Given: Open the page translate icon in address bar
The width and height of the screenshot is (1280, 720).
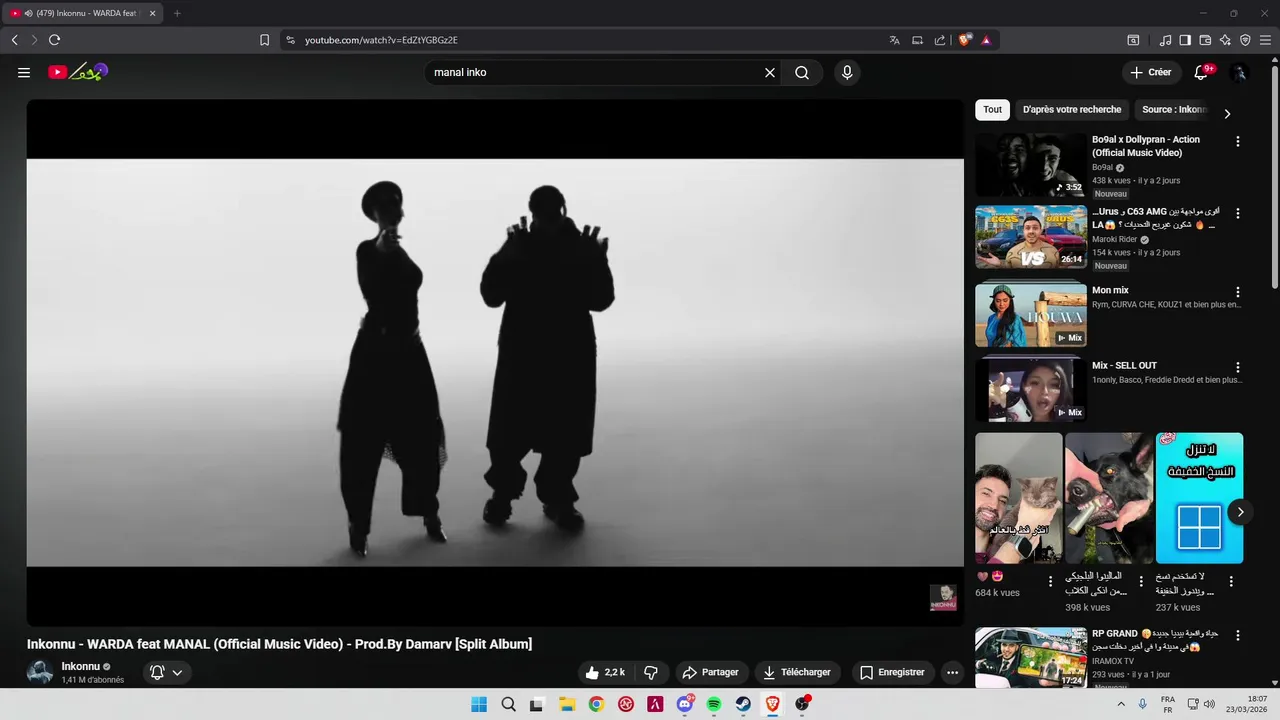Looking at the screenshot, I should click(894, 40).
